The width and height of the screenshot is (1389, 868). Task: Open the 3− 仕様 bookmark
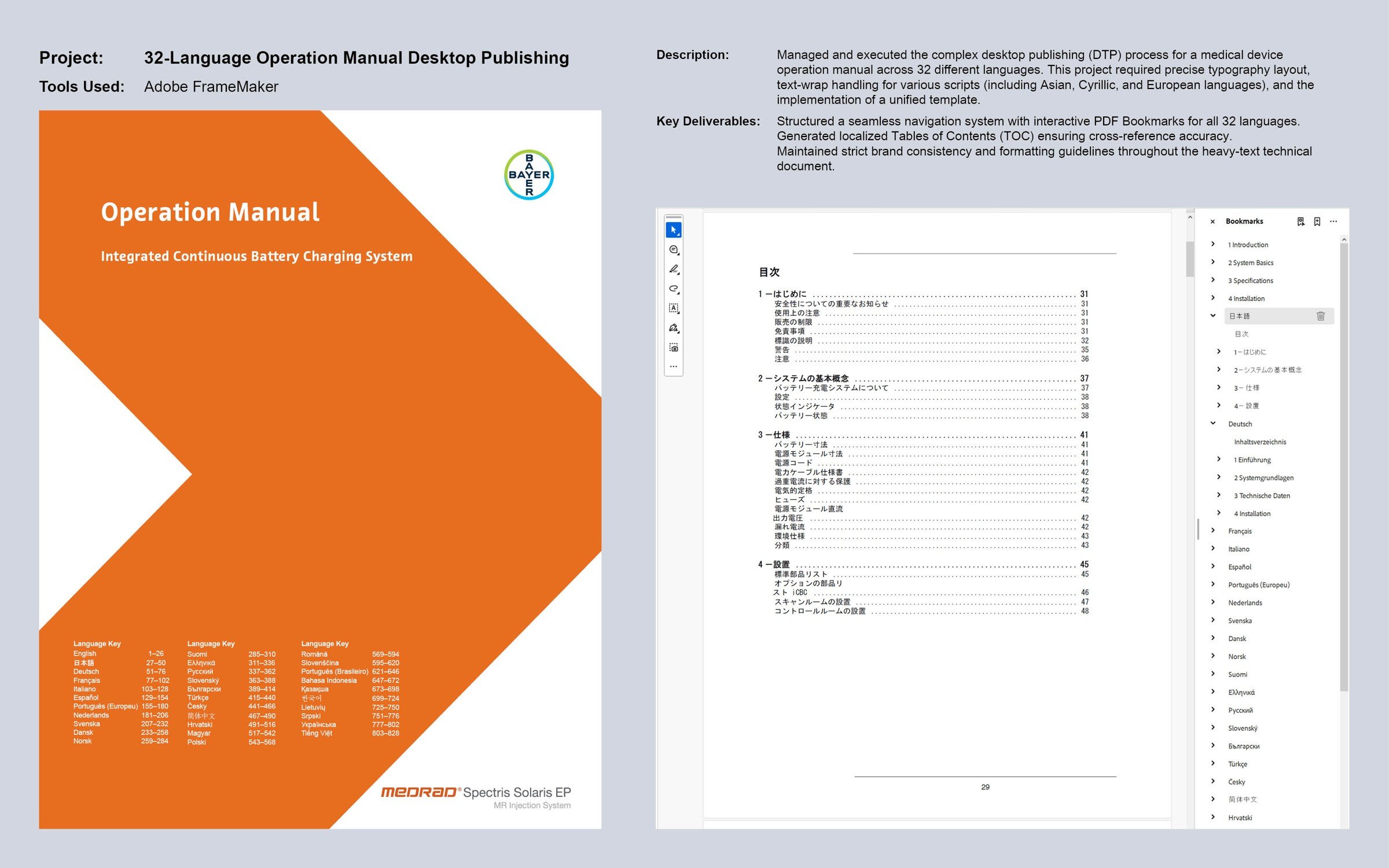click(1246, 388)
